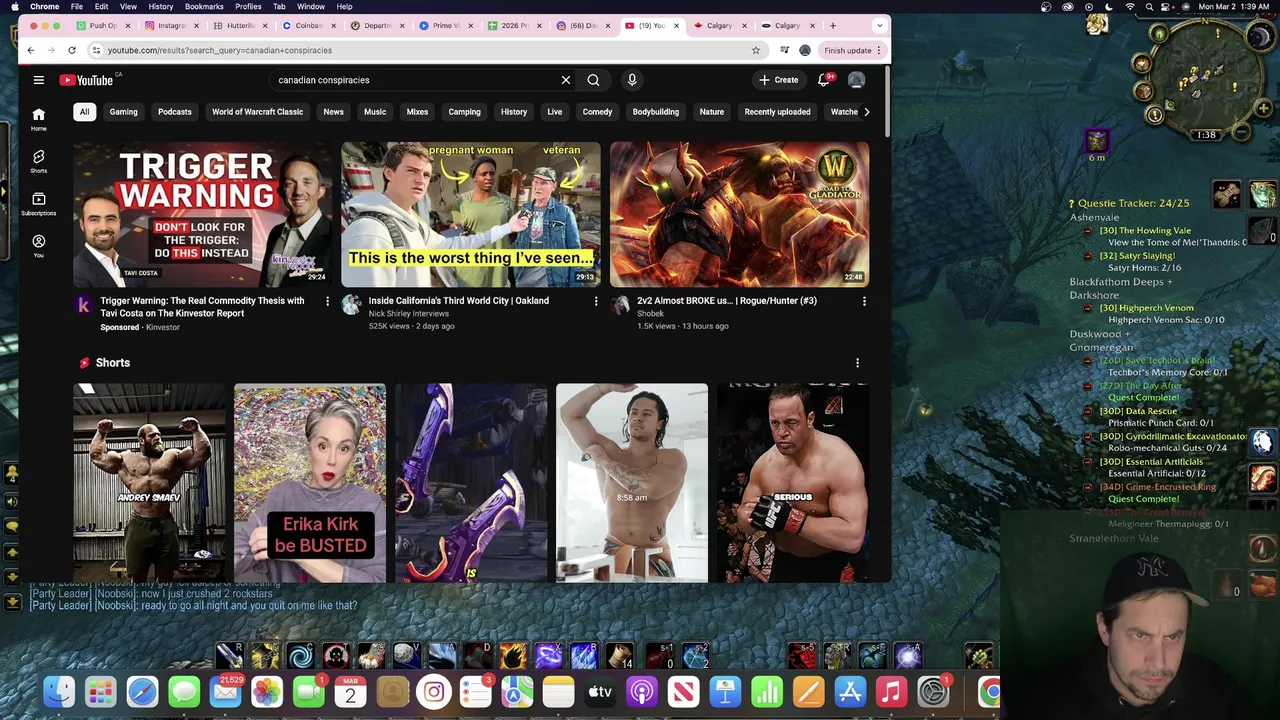The image size is (1280, 720).
Task: Open Apple TV from the Dock
Action: click(600, 692)
